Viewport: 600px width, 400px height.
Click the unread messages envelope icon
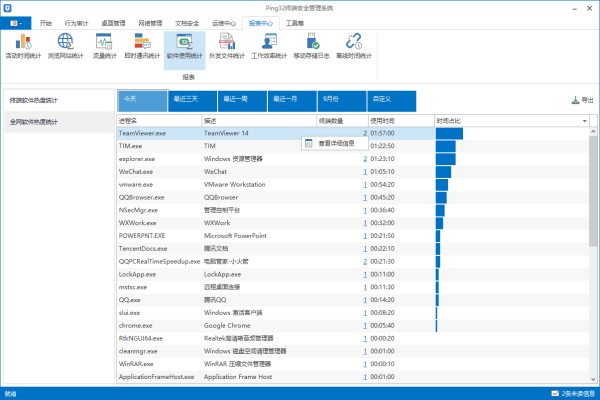pyautogui.click(x=555, y=393)
